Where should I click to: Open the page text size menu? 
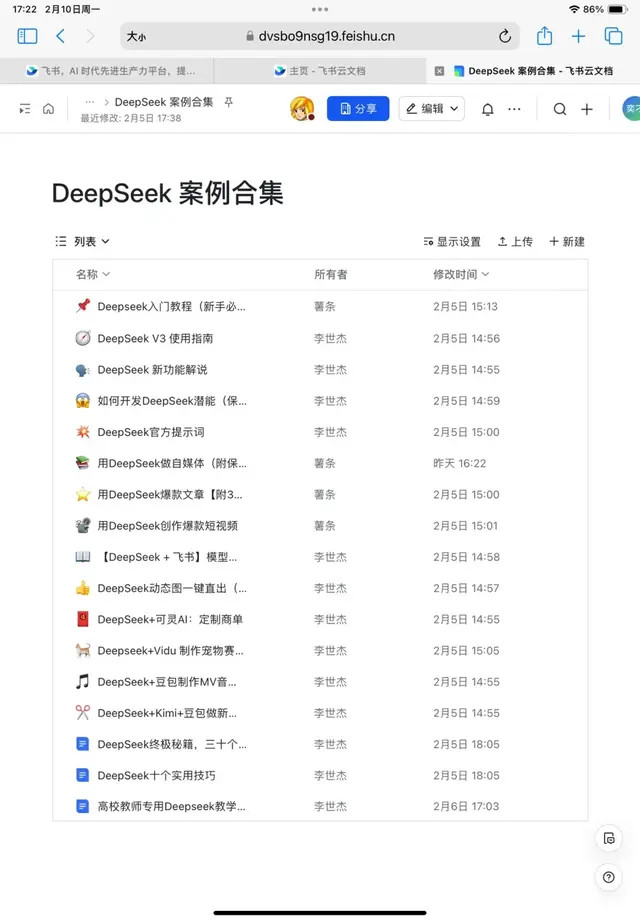(x=136, y=36)
